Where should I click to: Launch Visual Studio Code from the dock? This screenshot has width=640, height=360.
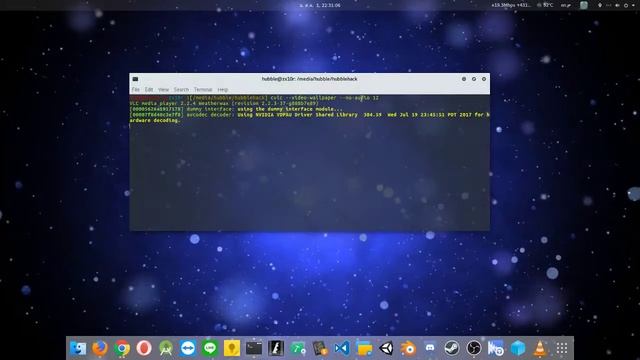pyautogui.click(x=342, y=348)
